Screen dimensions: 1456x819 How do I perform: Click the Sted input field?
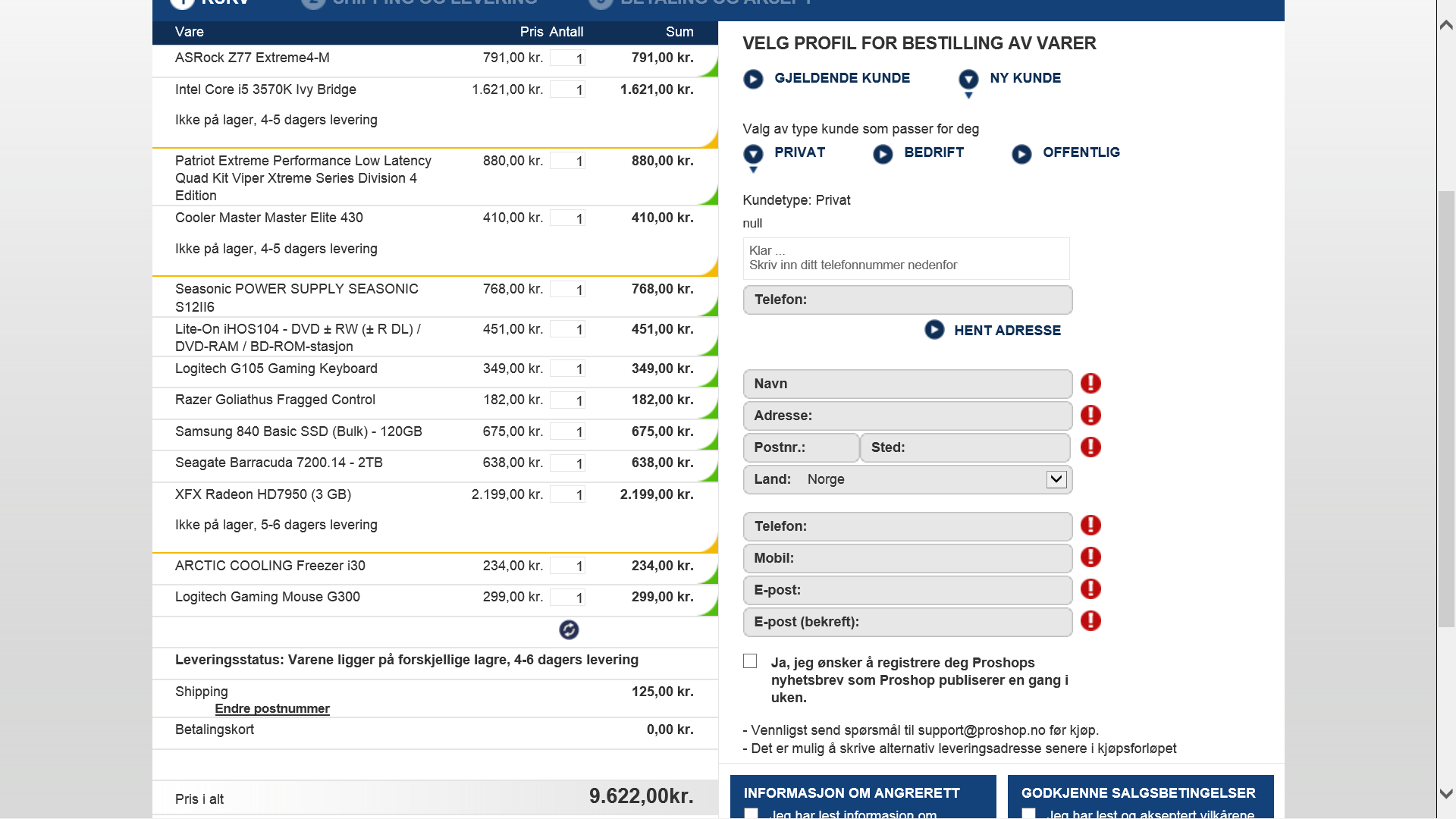pyautogui.click(x=965, y=447)
